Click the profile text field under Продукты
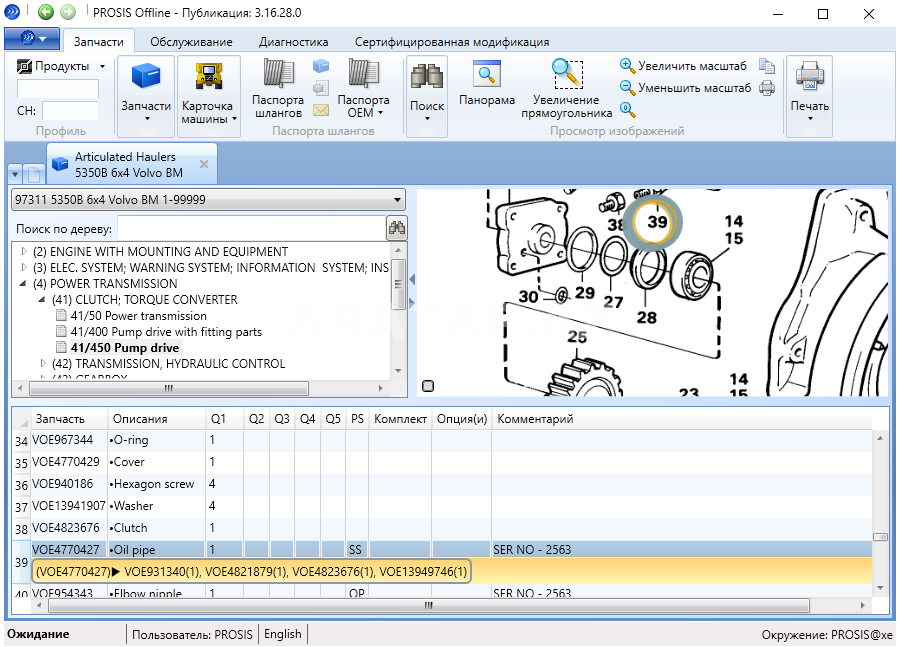The height and width of the screenshot is (647, 900). point(57,89)
